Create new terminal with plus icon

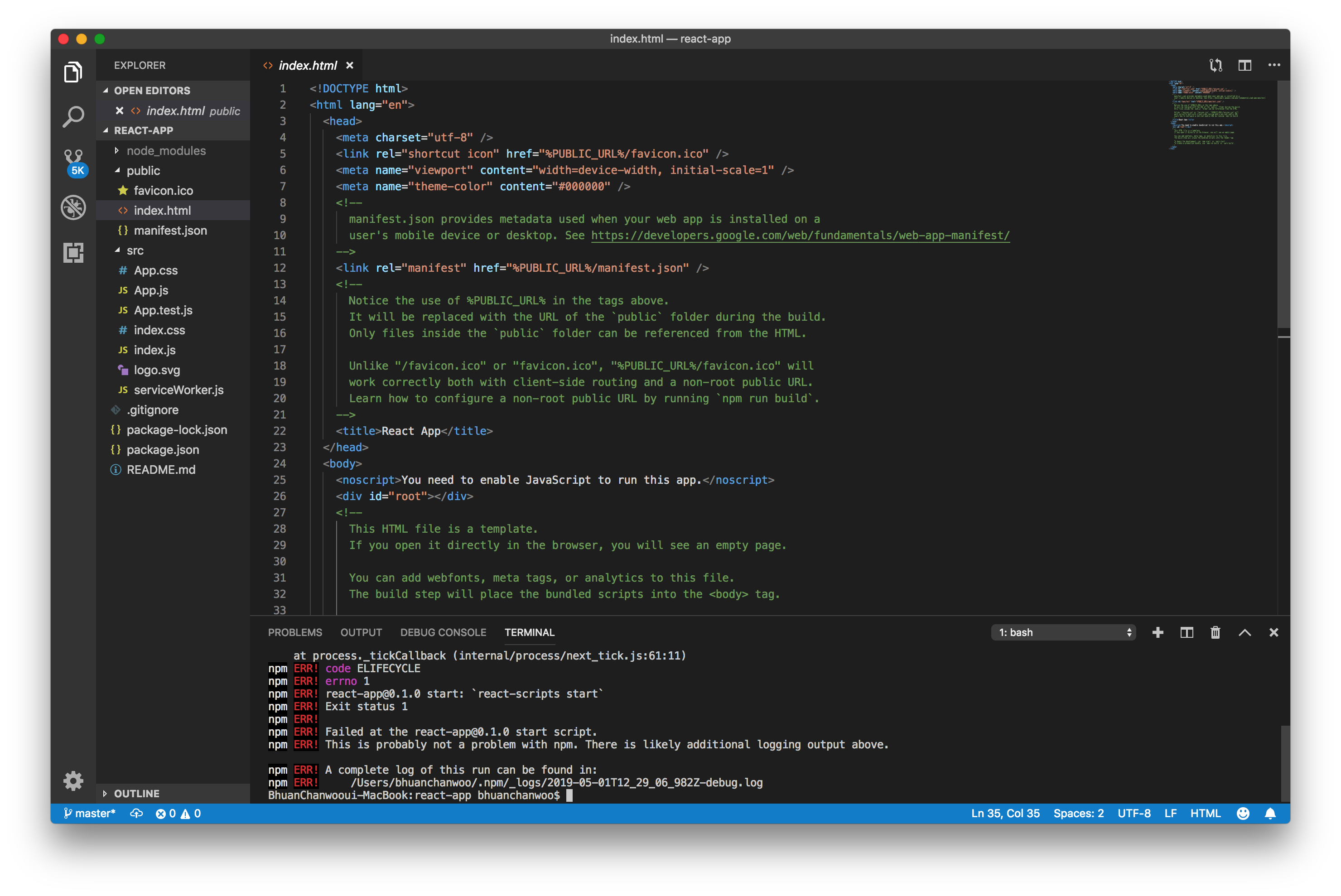(x=1158, y=632)
